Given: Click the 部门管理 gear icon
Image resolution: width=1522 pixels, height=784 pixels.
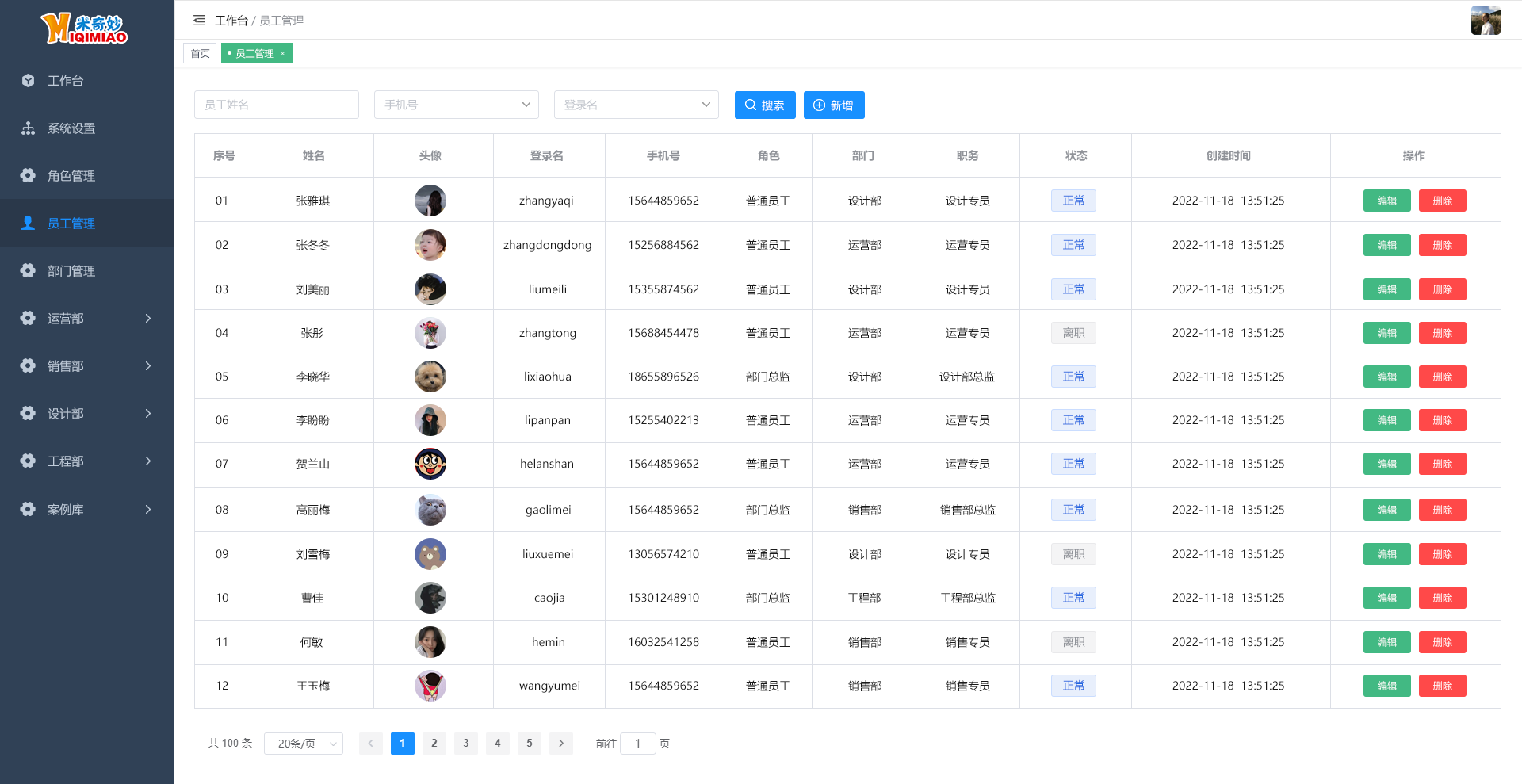Looking at the screenshot, I should click(28, 270).
